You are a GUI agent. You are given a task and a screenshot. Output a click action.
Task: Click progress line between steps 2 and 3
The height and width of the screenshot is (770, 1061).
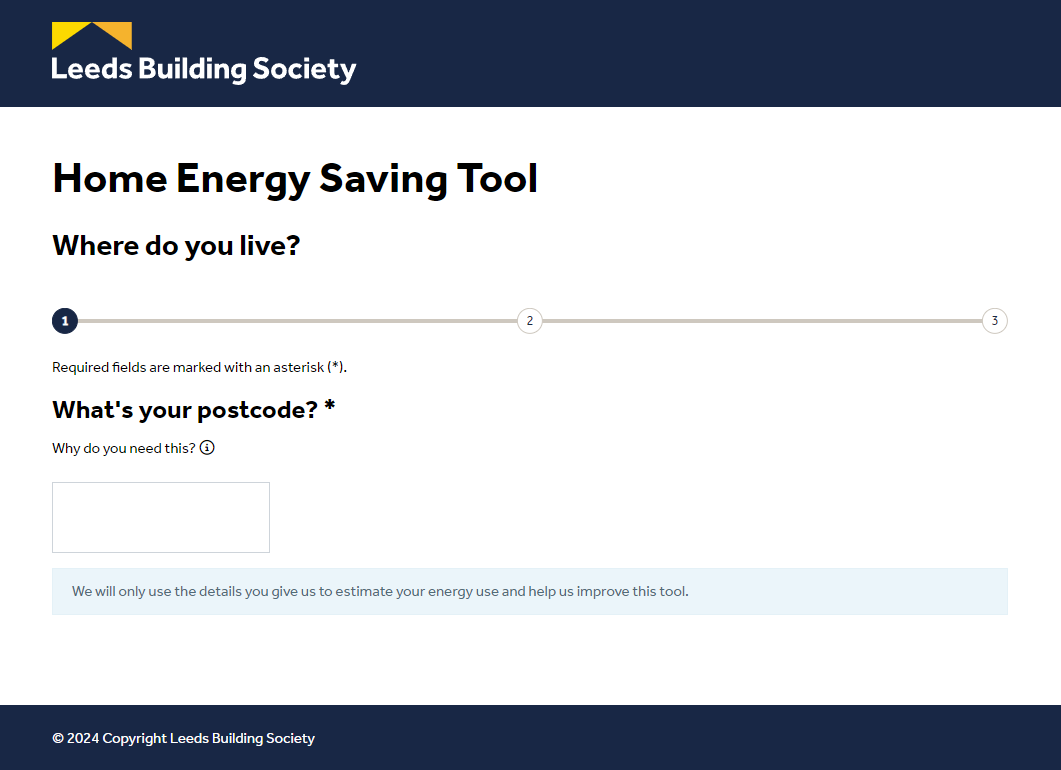(x=762, y=321)
